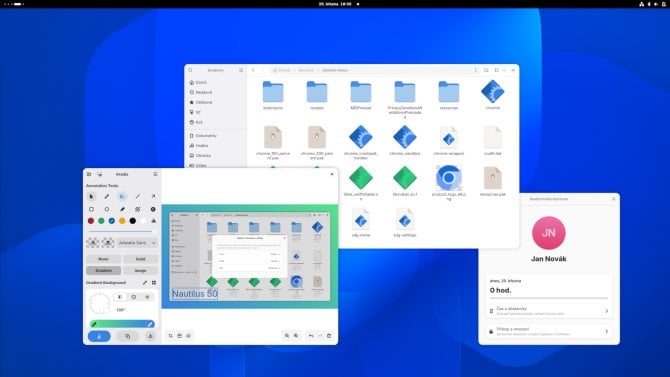This screenshot has height=377, width=670.
Task: Open the custom color picker after the white swatch
Action: [153, 221]
